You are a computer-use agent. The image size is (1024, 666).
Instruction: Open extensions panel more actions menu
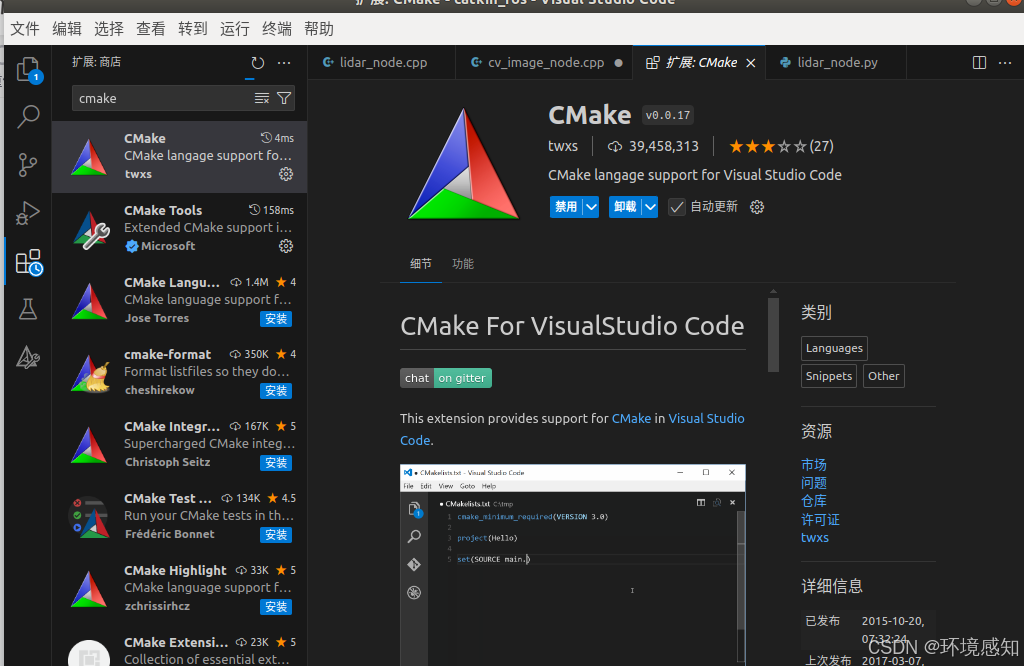click(283, 63)
